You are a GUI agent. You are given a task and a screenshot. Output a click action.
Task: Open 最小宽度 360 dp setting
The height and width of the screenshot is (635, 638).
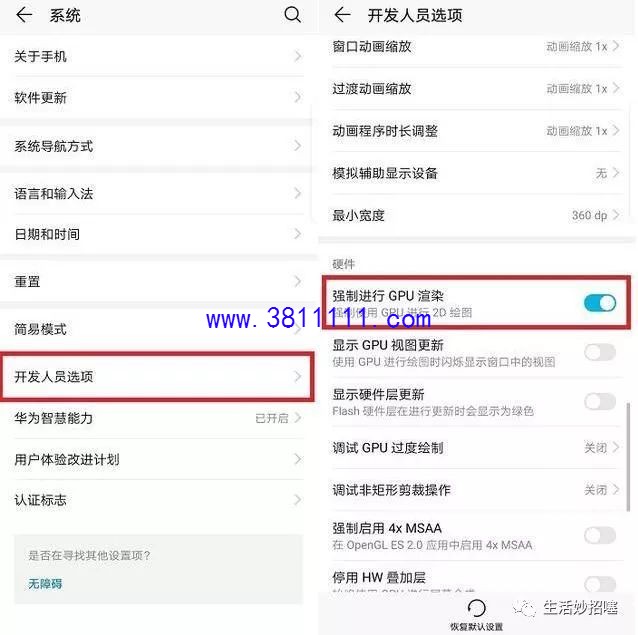tap(476, 215)
